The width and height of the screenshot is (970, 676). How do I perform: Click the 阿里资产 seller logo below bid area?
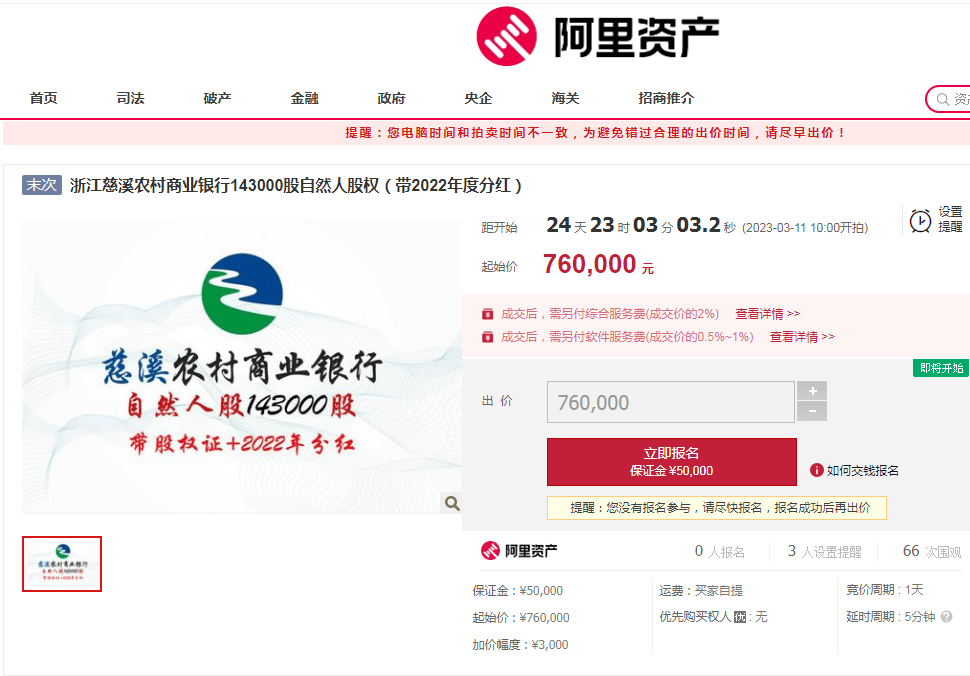(x=519, y=550)
